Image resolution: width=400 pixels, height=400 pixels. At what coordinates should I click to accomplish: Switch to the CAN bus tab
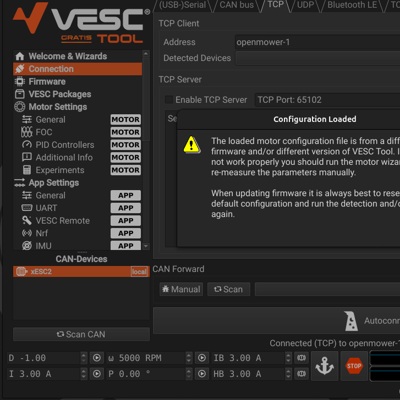[236, 5]
